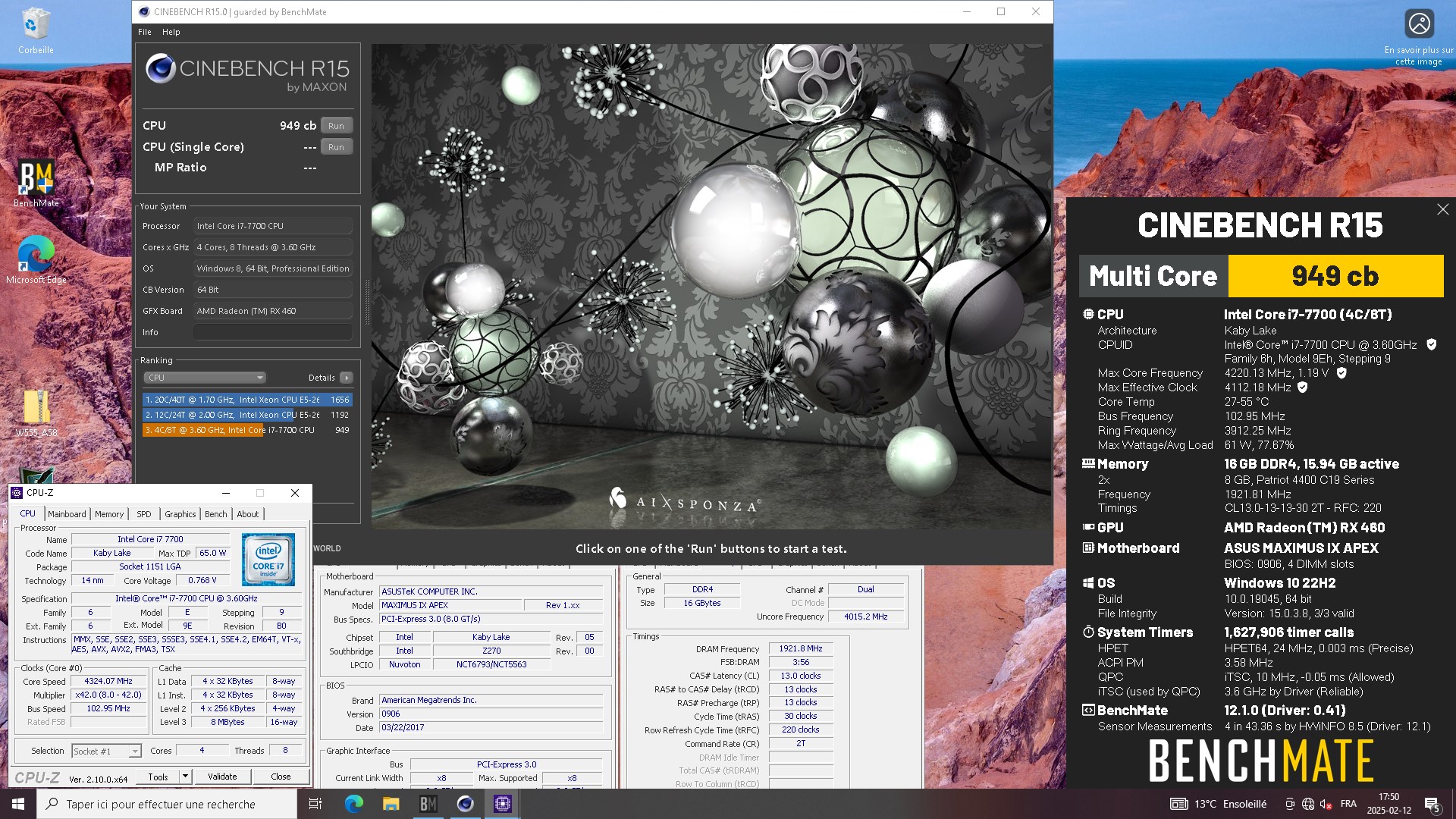Viewport: 1456px width, 819px height.
Task: Expand the Tools dropdown arrow in CPU-Z
Action: pyautogui.click(x=185, y=777)
